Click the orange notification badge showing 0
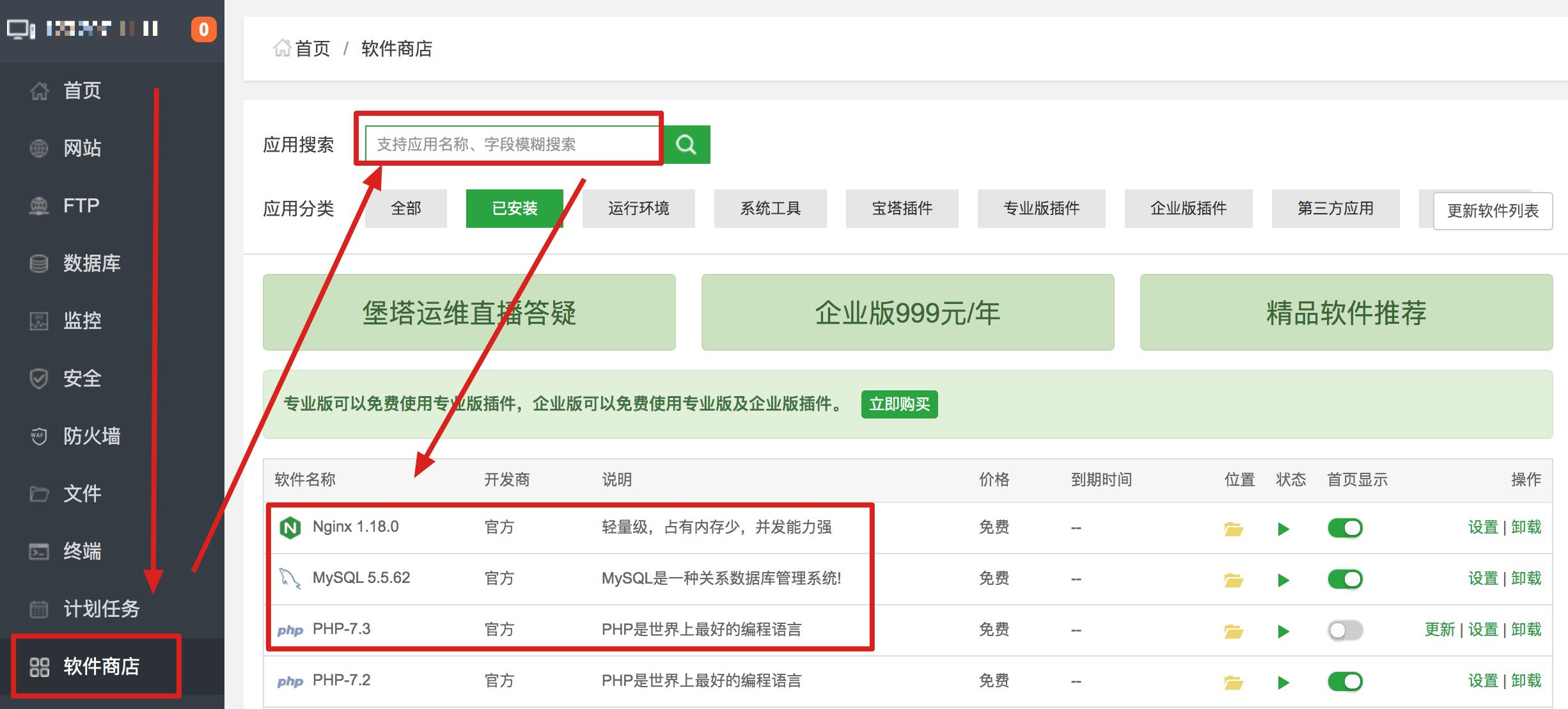1568x709 pixels. coord(203,29)
